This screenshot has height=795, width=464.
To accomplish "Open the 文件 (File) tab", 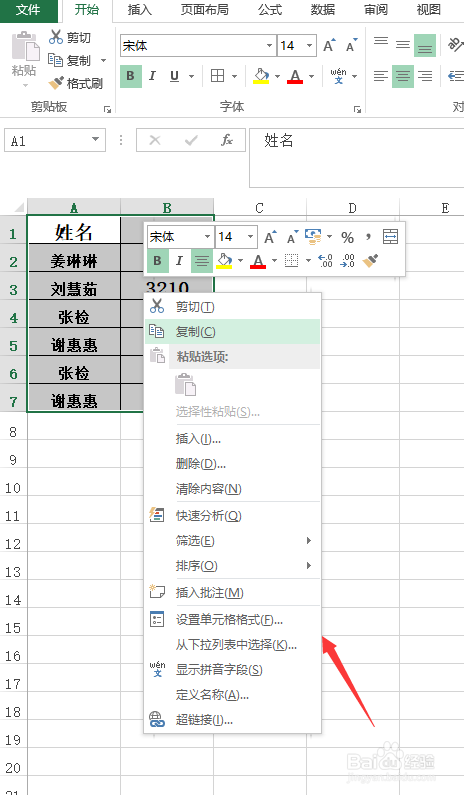I will (x=28, y=10).
